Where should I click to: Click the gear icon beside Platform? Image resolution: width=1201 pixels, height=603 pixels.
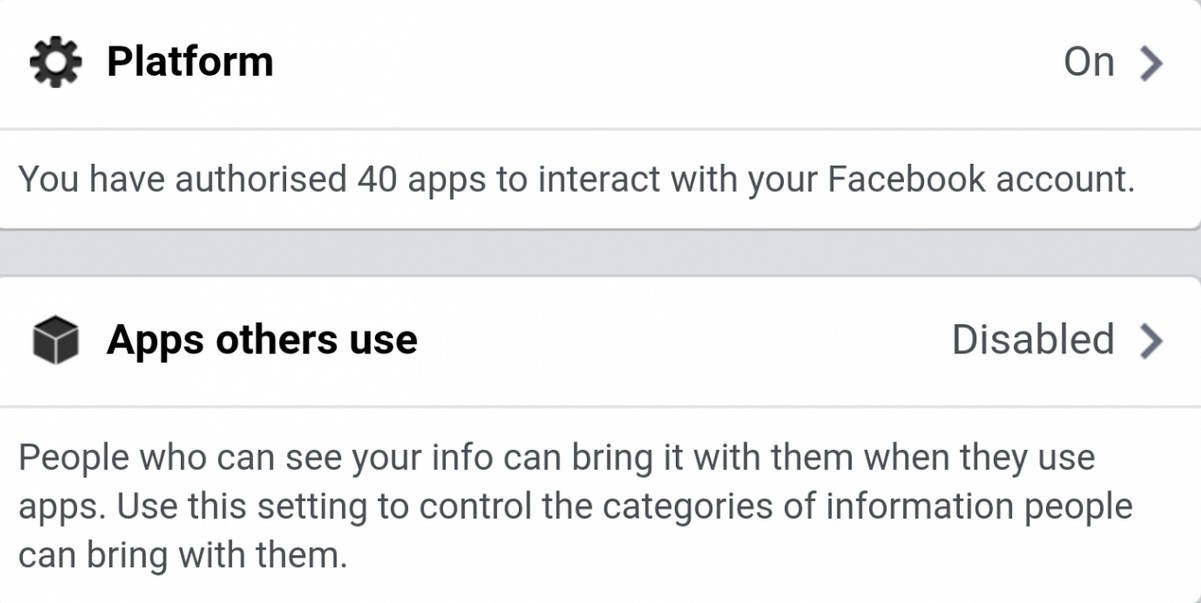click(53, 62)
